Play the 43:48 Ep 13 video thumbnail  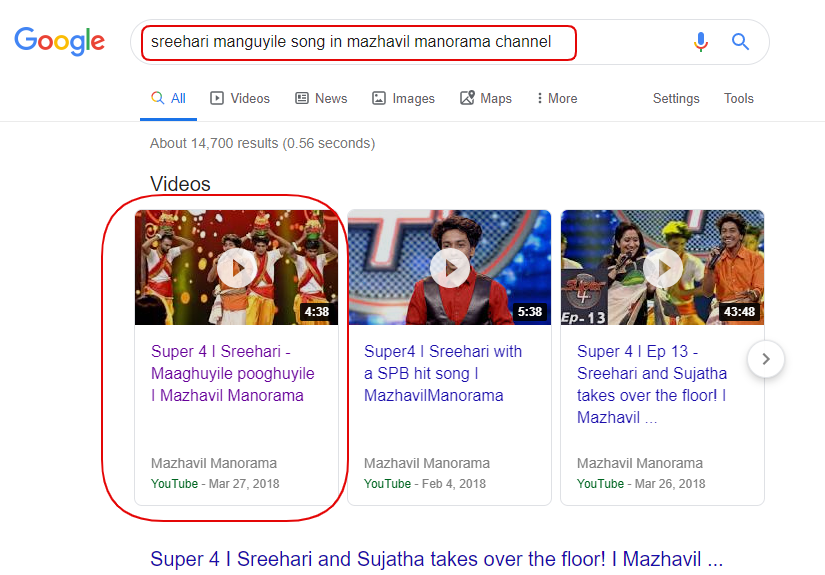(x=662, y=267)
